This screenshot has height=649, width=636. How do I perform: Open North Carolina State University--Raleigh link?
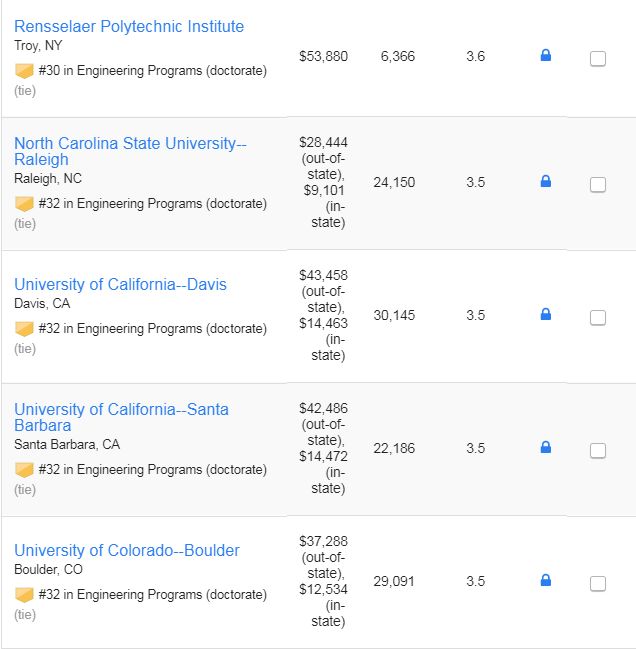tap(130, 151)
